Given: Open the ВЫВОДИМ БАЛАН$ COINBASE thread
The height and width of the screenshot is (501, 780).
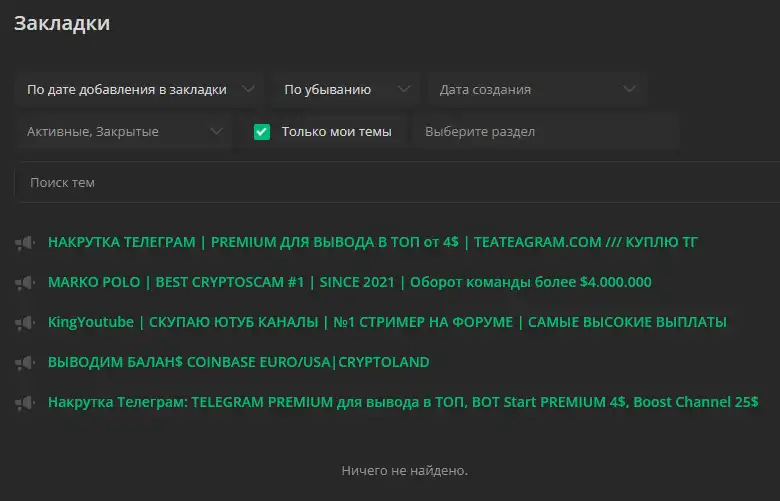Looking at the screenshot, I should (238, 362).
